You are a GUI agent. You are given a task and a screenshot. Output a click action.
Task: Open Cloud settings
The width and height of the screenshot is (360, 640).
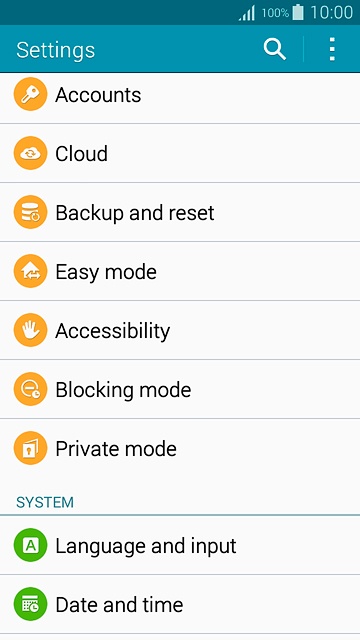coord(180,153)
